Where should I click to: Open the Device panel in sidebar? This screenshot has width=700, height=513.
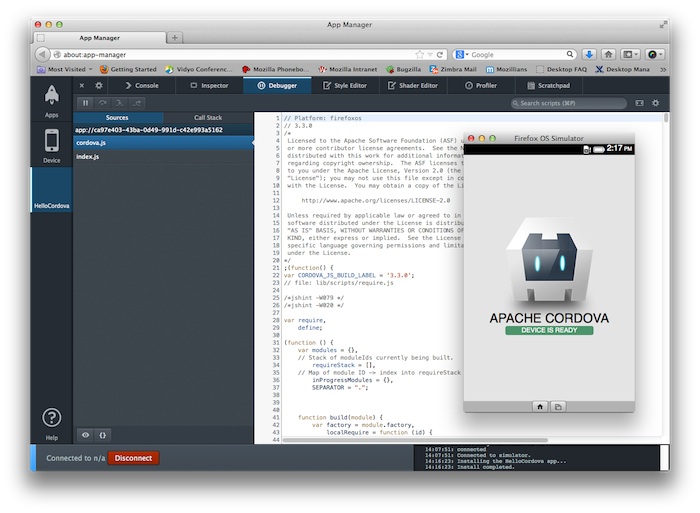pos(51,144)
